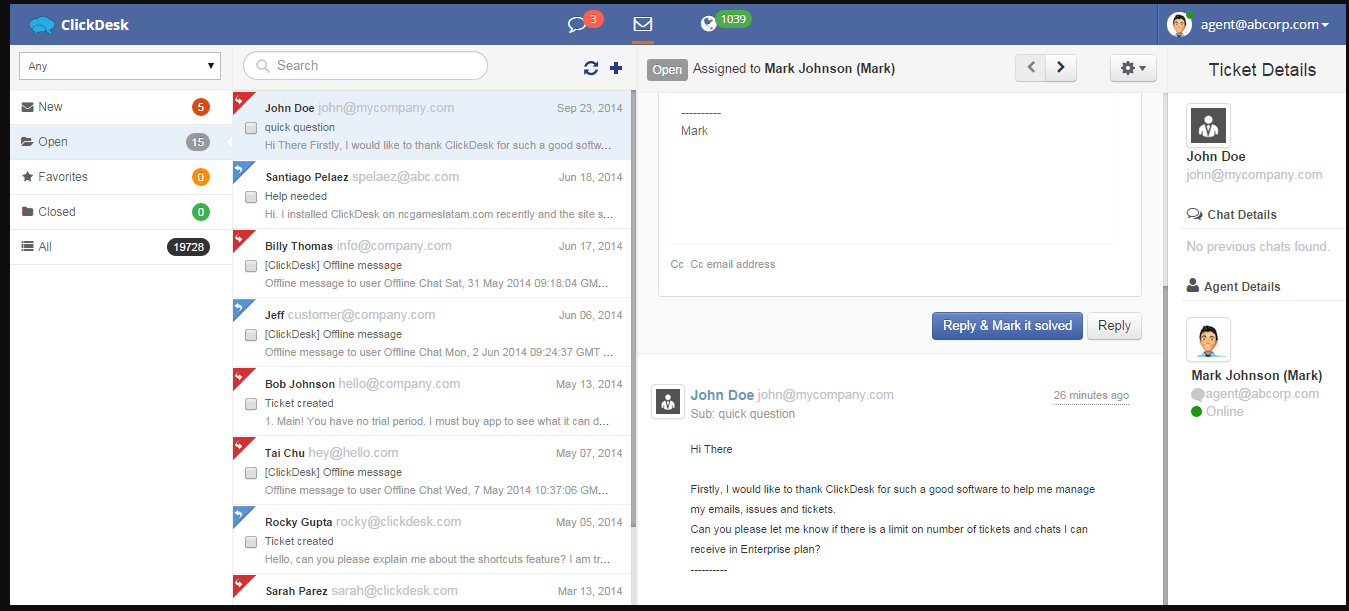Image resolution: width=1349 pixels, height=611 pixels.
Task: Open Help needed ticket from Santiago Pelaez
Action: click(432, 194)
